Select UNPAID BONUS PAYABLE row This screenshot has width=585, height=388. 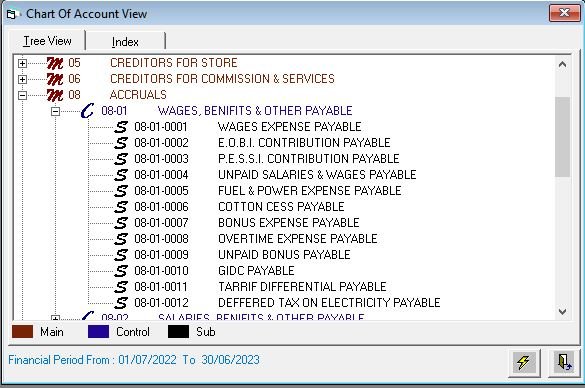284,255
